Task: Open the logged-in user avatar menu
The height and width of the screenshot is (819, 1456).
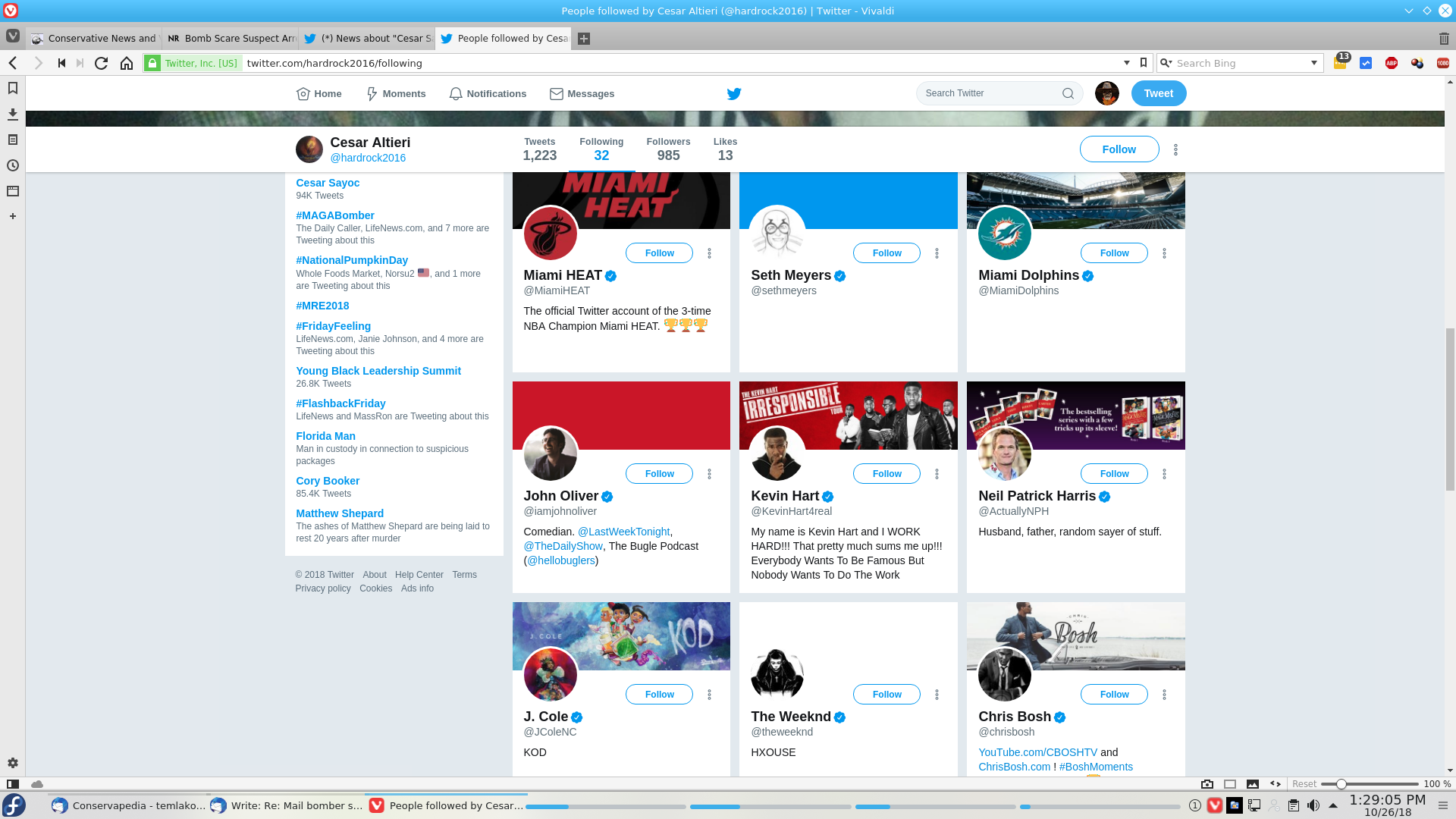Action: [x=1107, y=93]
